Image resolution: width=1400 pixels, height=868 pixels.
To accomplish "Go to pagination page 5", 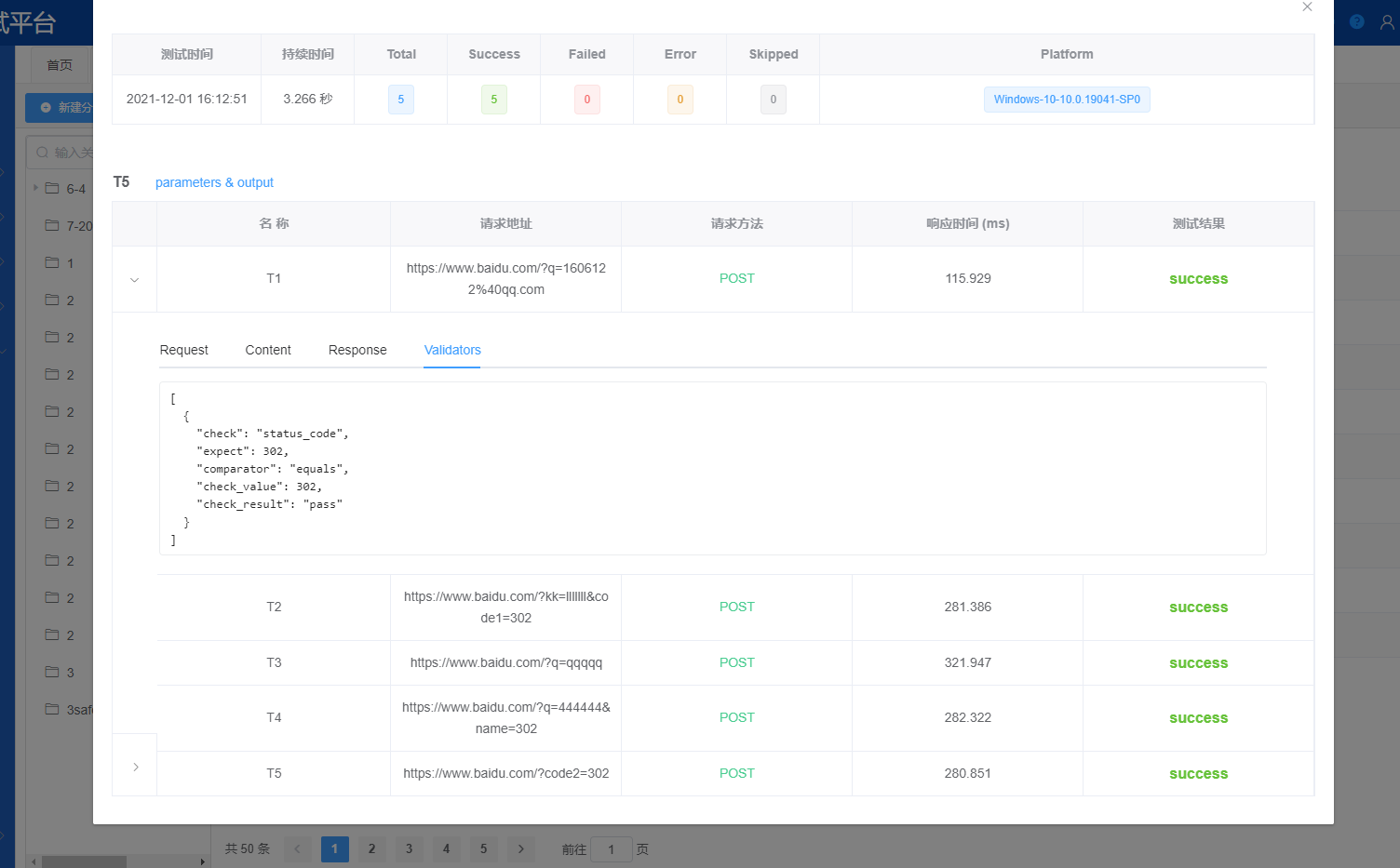I will pyautogui.click(x=483, y=848).
